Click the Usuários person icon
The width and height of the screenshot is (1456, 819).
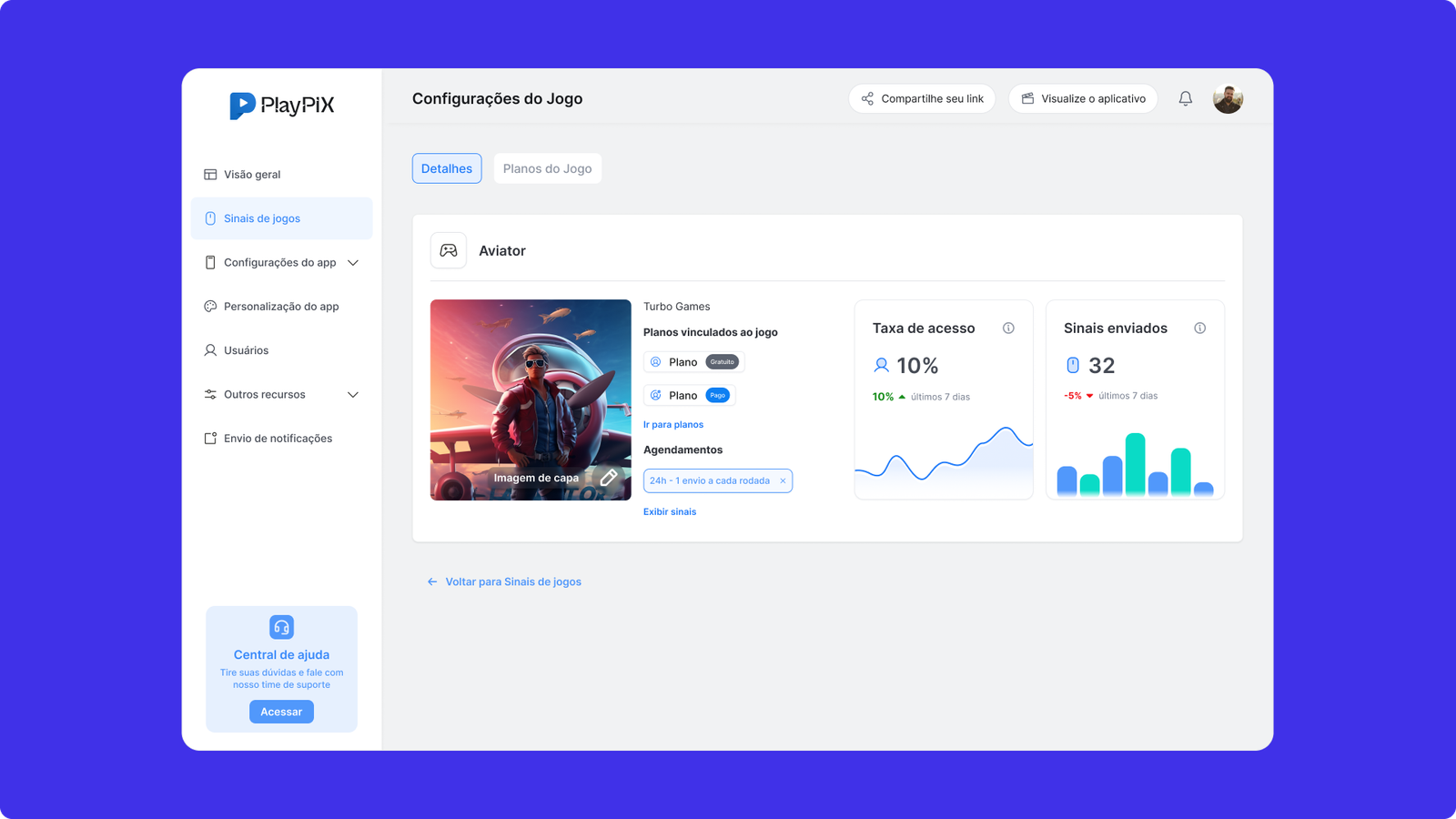pos(210,350)
